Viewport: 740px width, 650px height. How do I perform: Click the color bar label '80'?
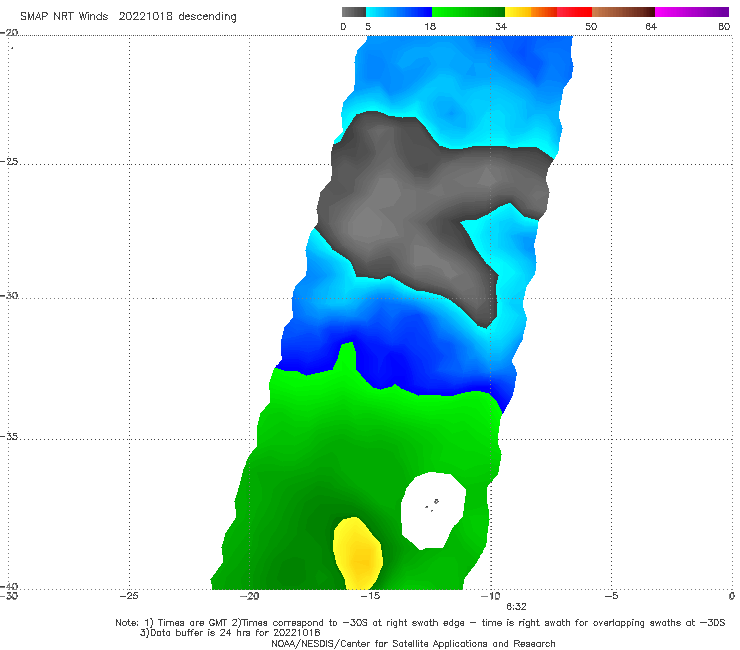pos(724,27)
